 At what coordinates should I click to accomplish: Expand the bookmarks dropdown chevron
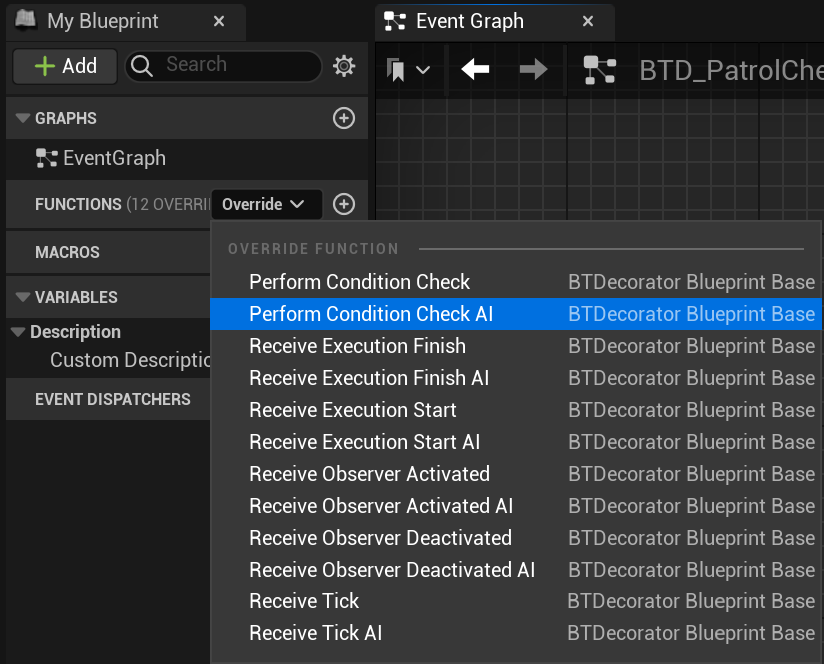click(423, 69)
